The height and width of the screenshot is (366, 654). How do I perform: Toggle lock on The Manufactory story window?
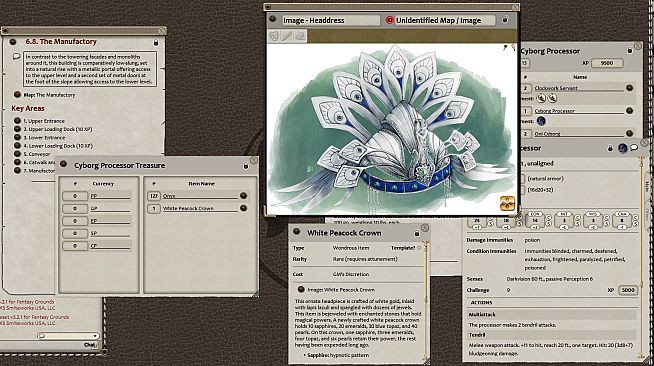click(156, 43)
